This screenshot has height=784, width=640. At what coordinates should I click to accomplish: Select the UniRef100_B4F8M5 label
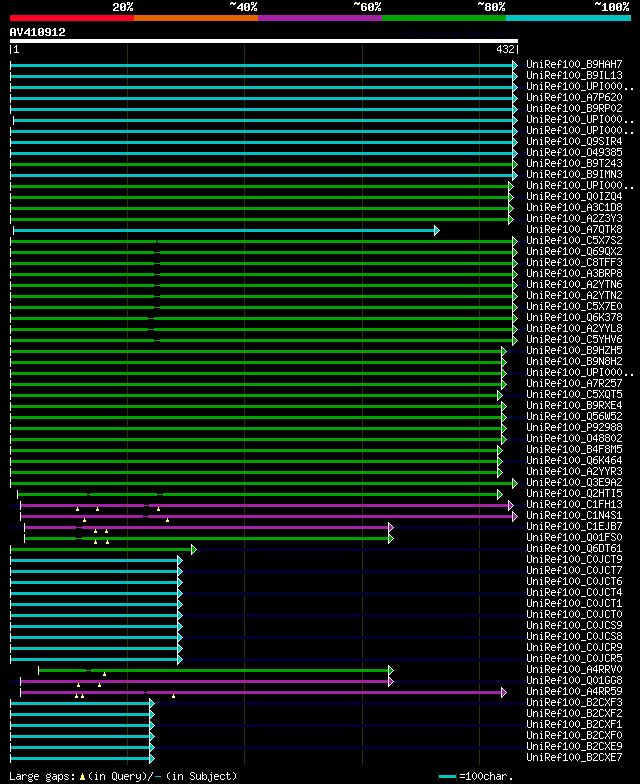[574, 450]
